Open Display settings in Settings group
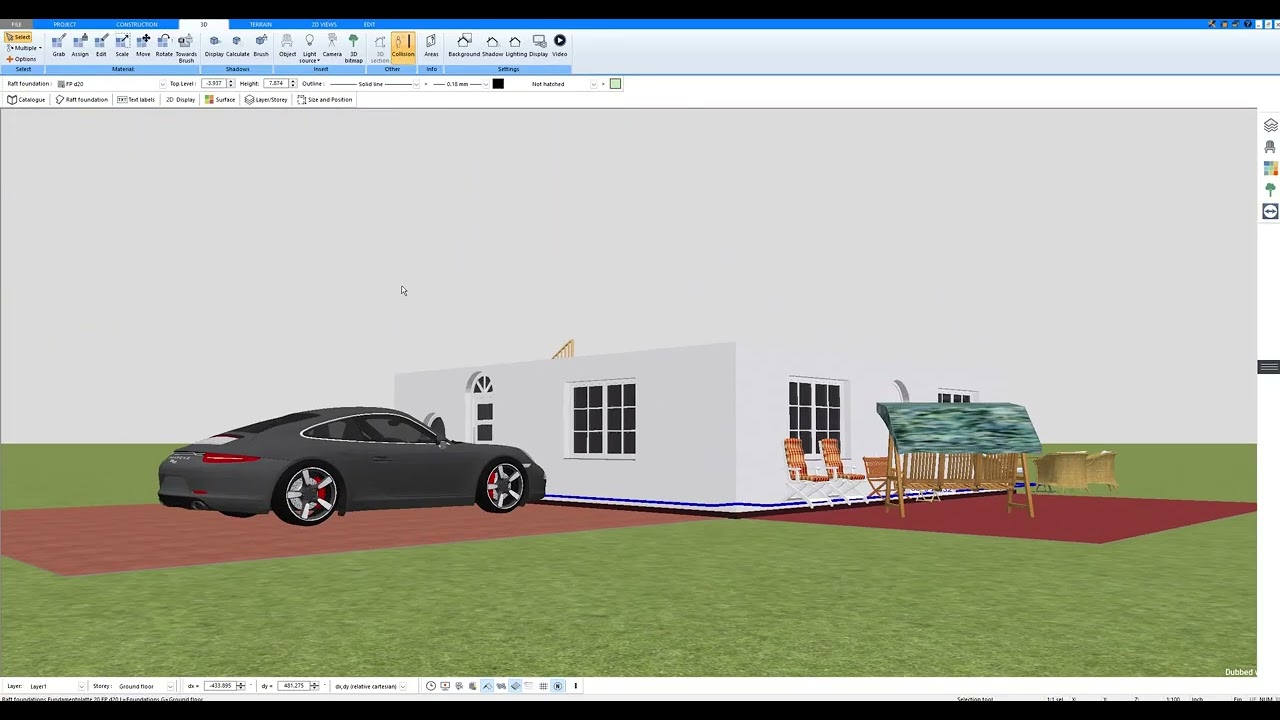 tap(539, 45)
